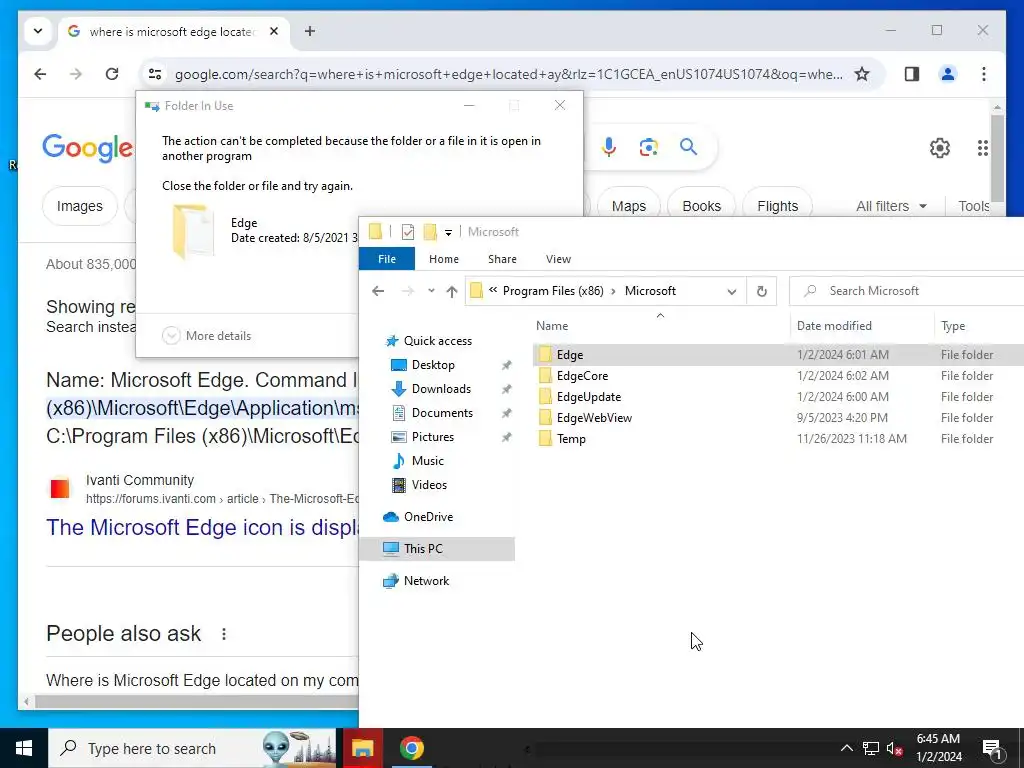
Task: Open Videos in navigation pane
Action: 429,485
